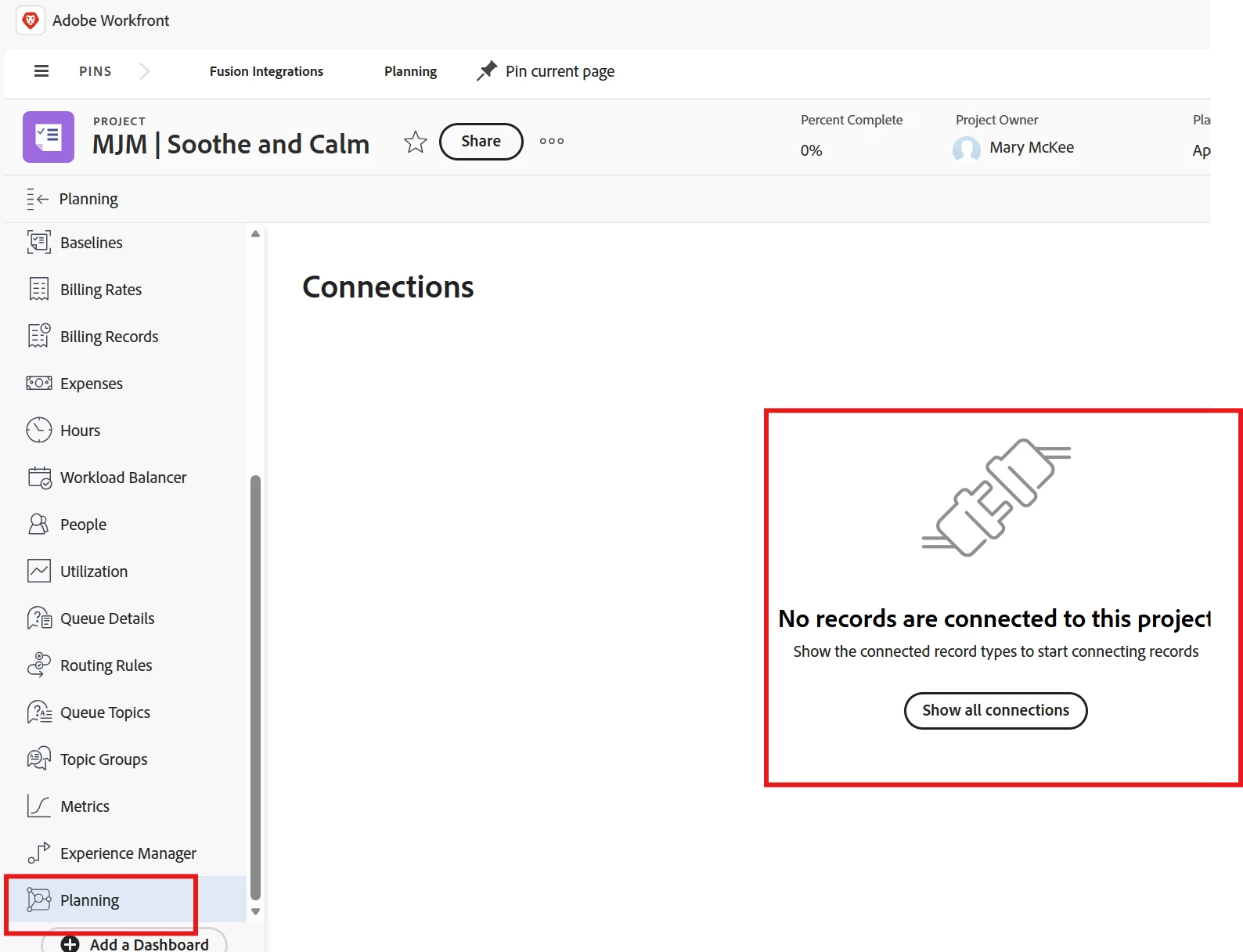Screen dimensions: 1243x952
Task: Click the Share button
Action: pyautogui.click(x=481, y=142)
